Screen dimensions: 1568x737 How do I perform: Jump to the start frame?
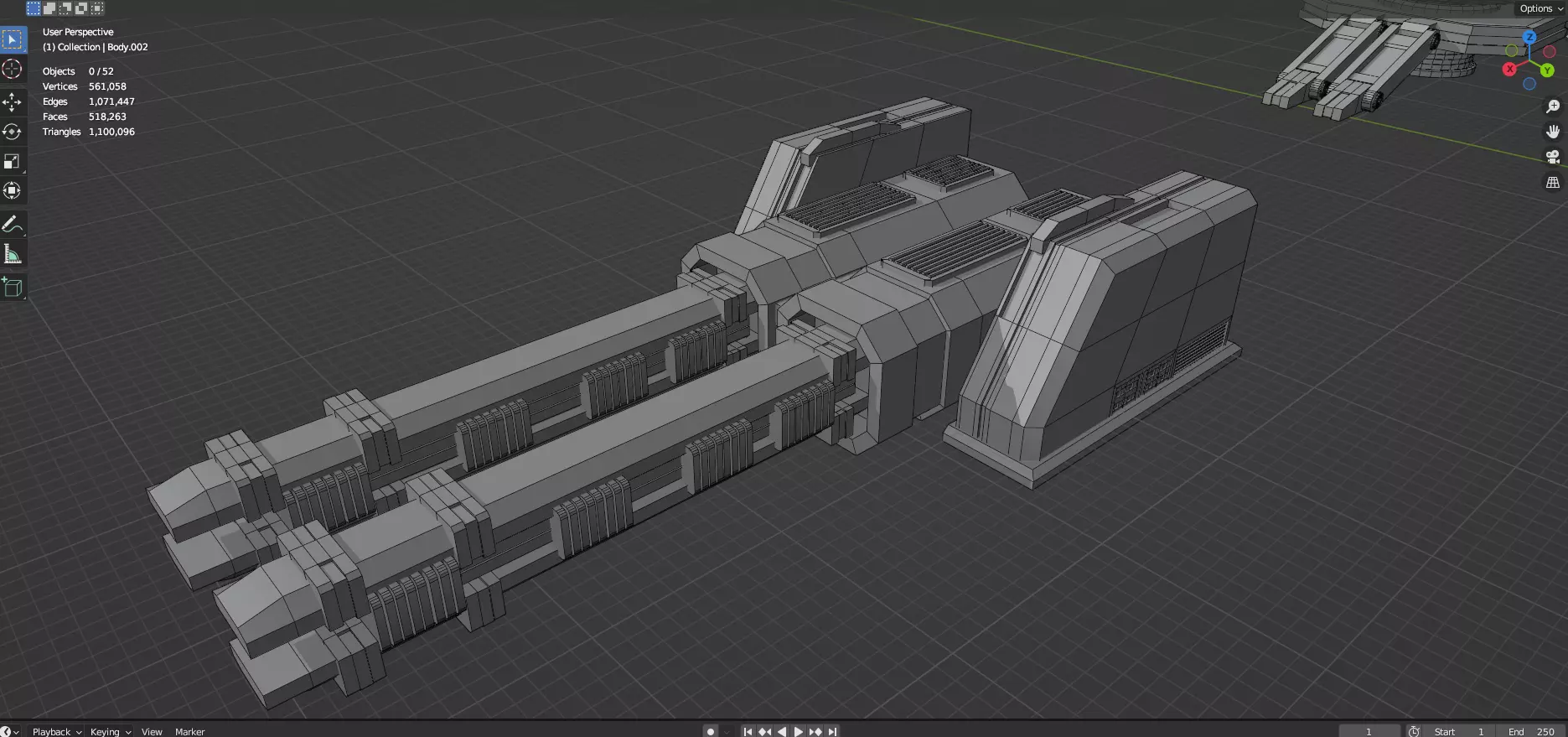(x=748, y=731)
